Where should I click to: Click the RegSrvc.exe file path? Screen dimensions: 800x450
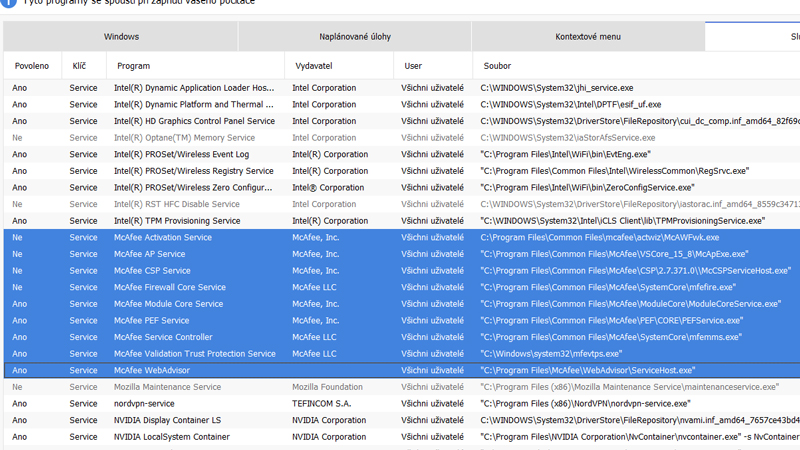pos(614,171)
